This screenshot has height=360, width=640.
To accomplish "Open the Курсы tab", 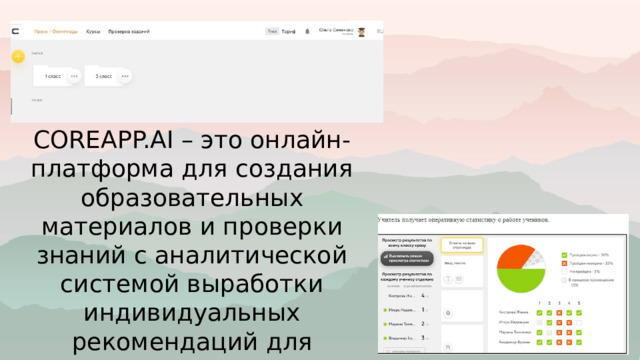I will tap(93, 31).
